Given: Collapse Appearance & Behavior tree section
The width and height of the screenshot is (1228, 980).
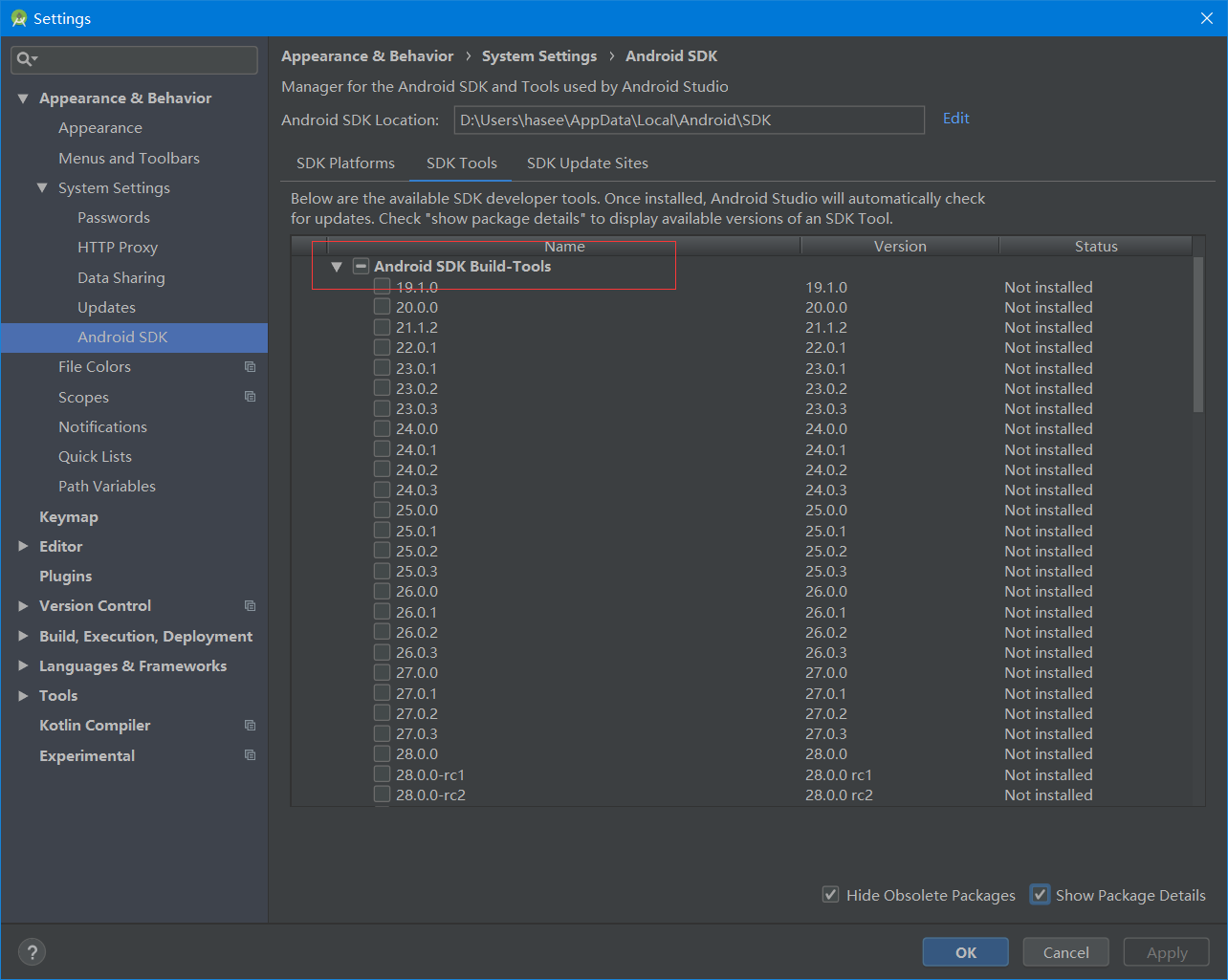Looking at the screenshot, I should (23, 98).
